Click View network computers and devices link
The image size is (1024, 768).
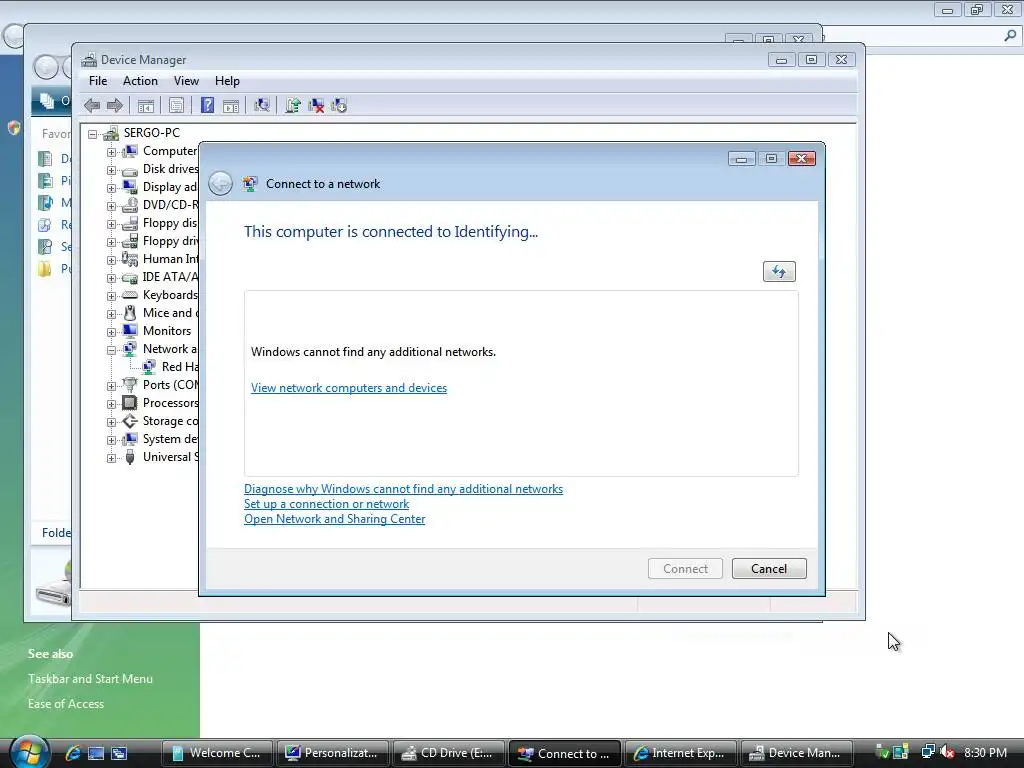(x=349, y=388)
